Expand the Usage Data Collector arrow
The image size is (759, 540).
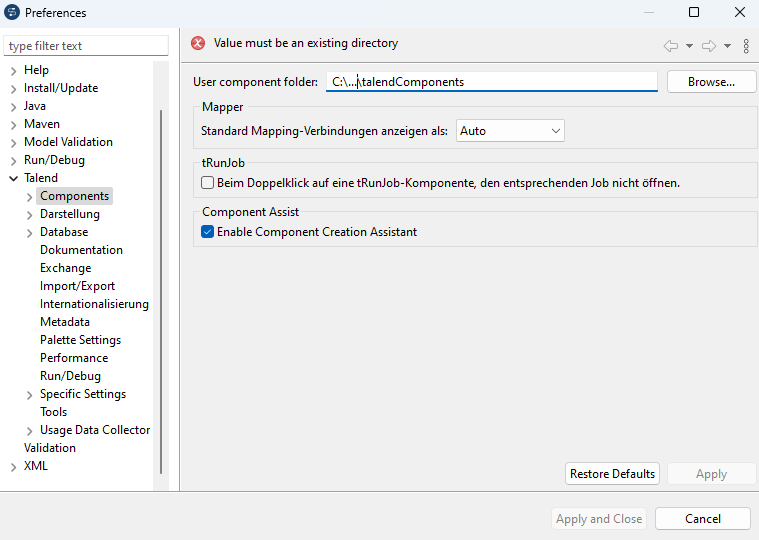pos(30,431)
